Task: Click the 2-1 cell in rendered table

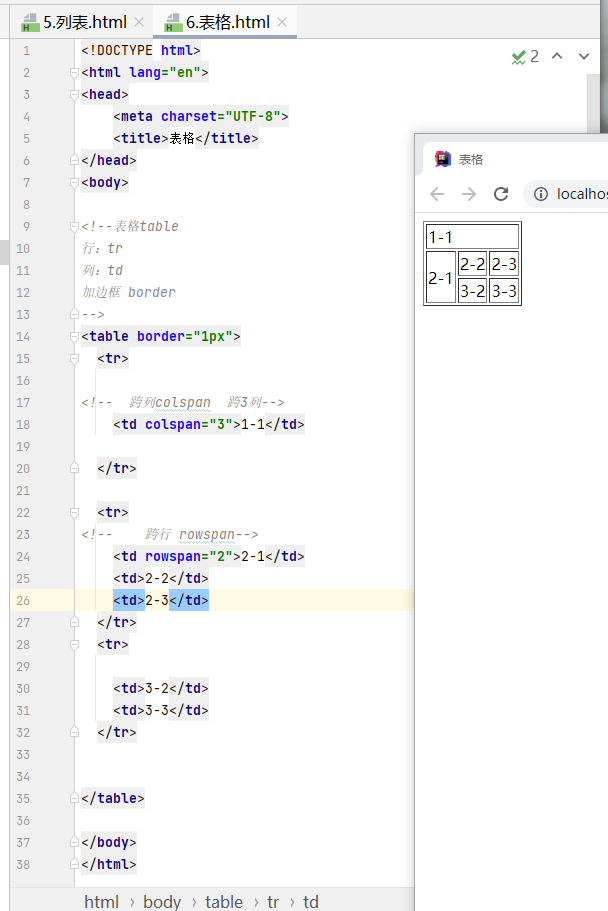Action: point(441,278)
